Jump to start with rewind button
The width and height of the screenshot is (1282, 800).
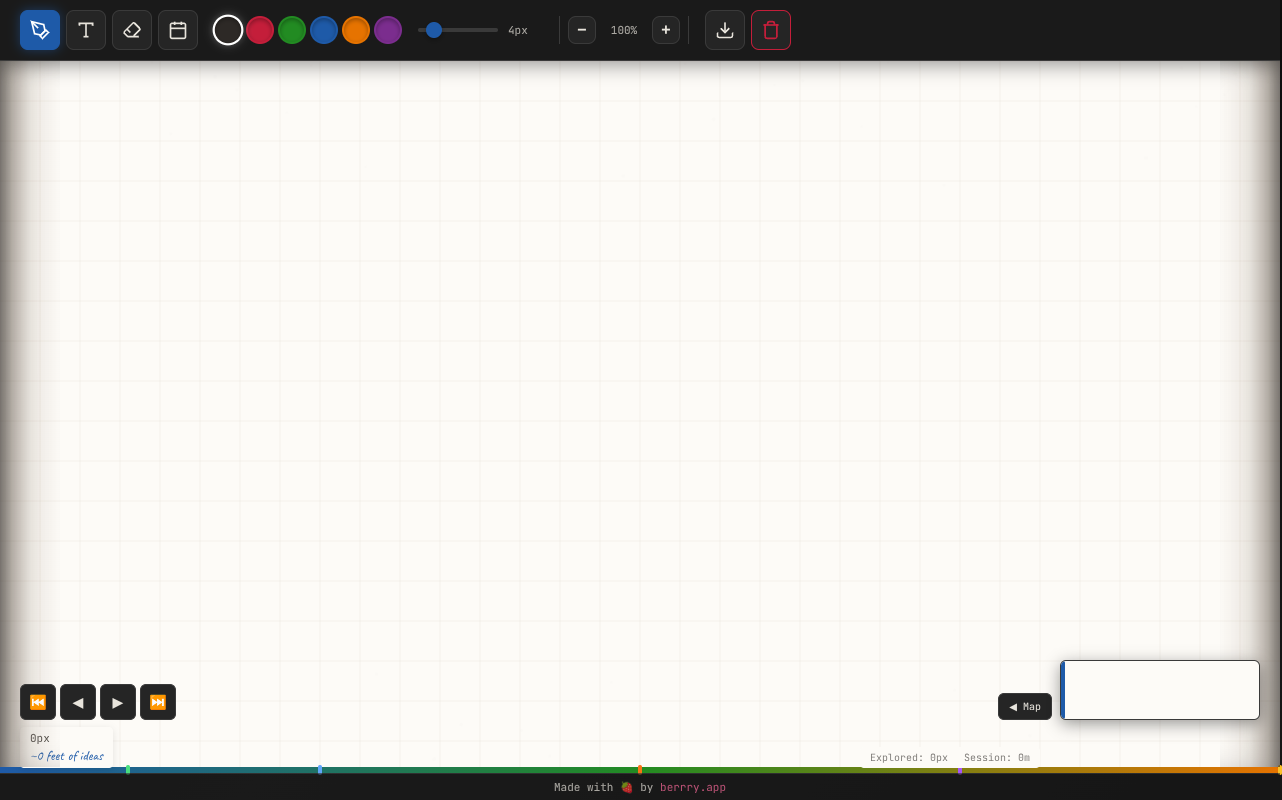click(38, 702)
